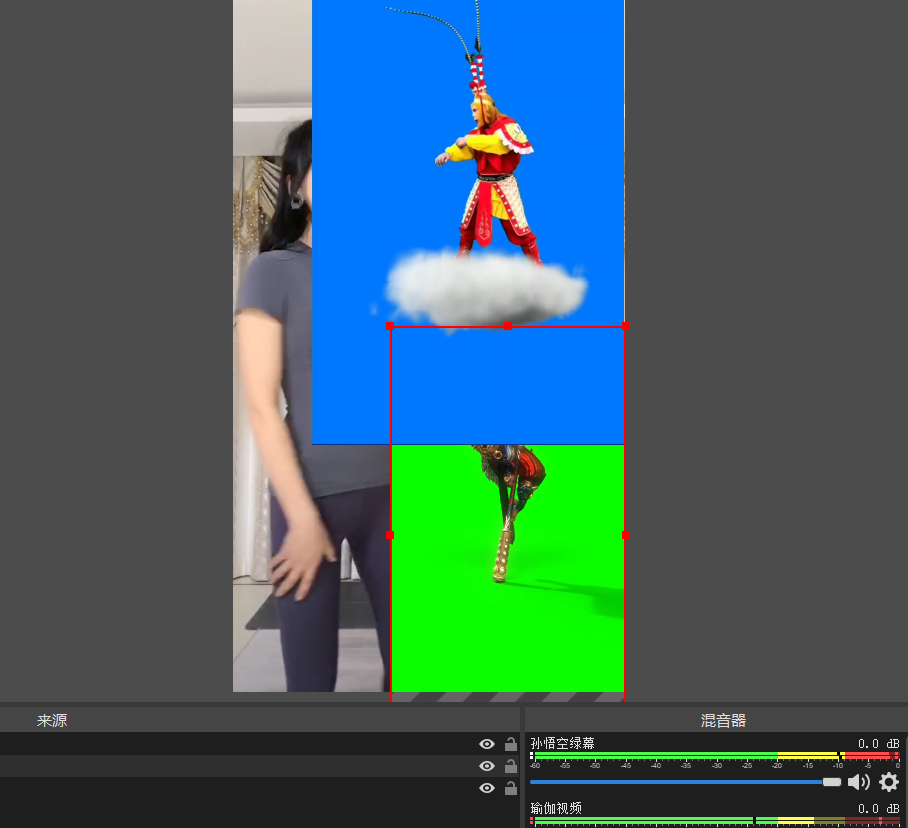The height and width of the screenshot is (828, 908).
Task: Click the 孙悟空绿幕 audio level meter
Action: [715, 756]
